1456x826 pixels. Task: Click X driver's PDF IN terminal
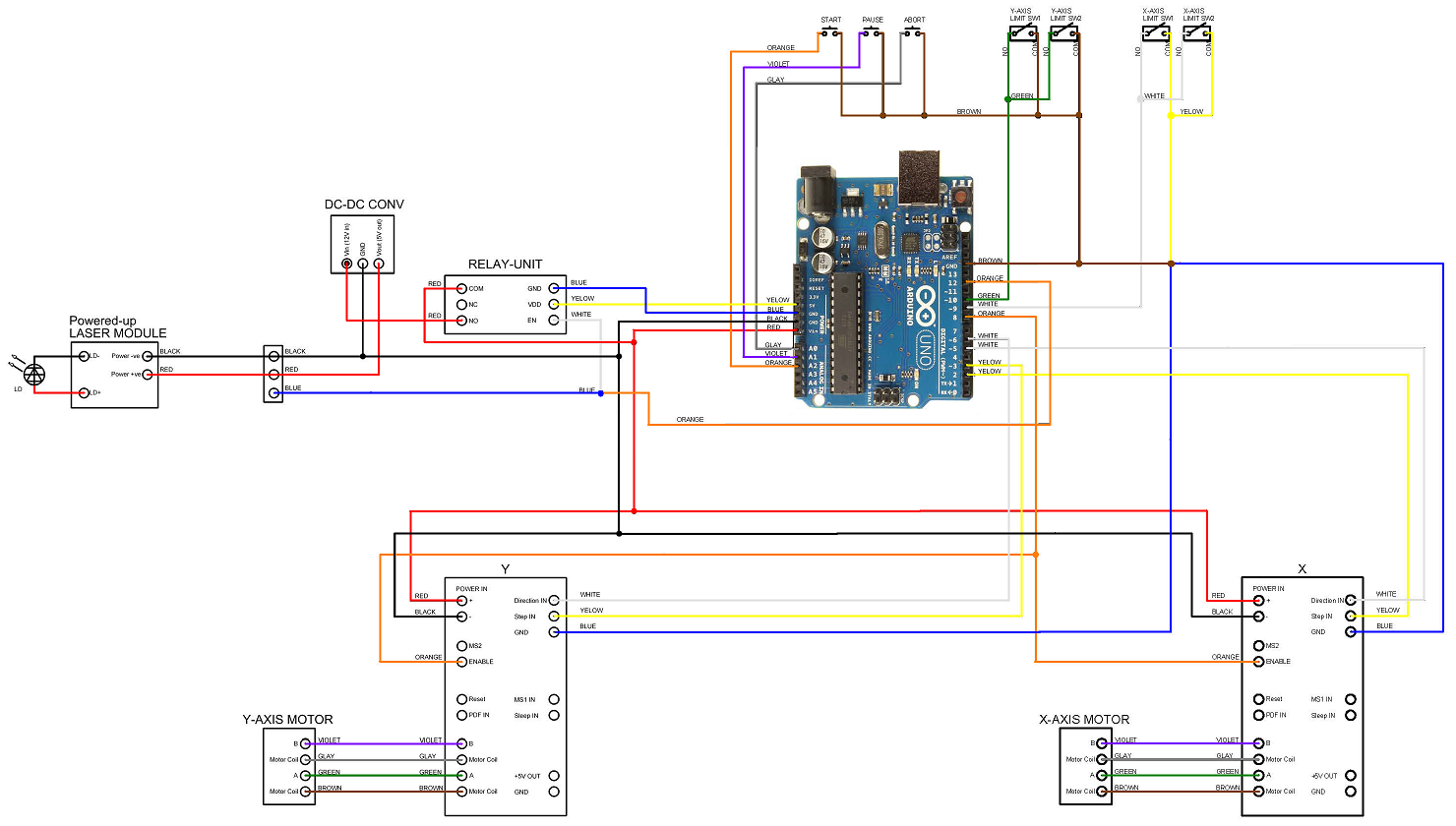[x=1258, y=715]
